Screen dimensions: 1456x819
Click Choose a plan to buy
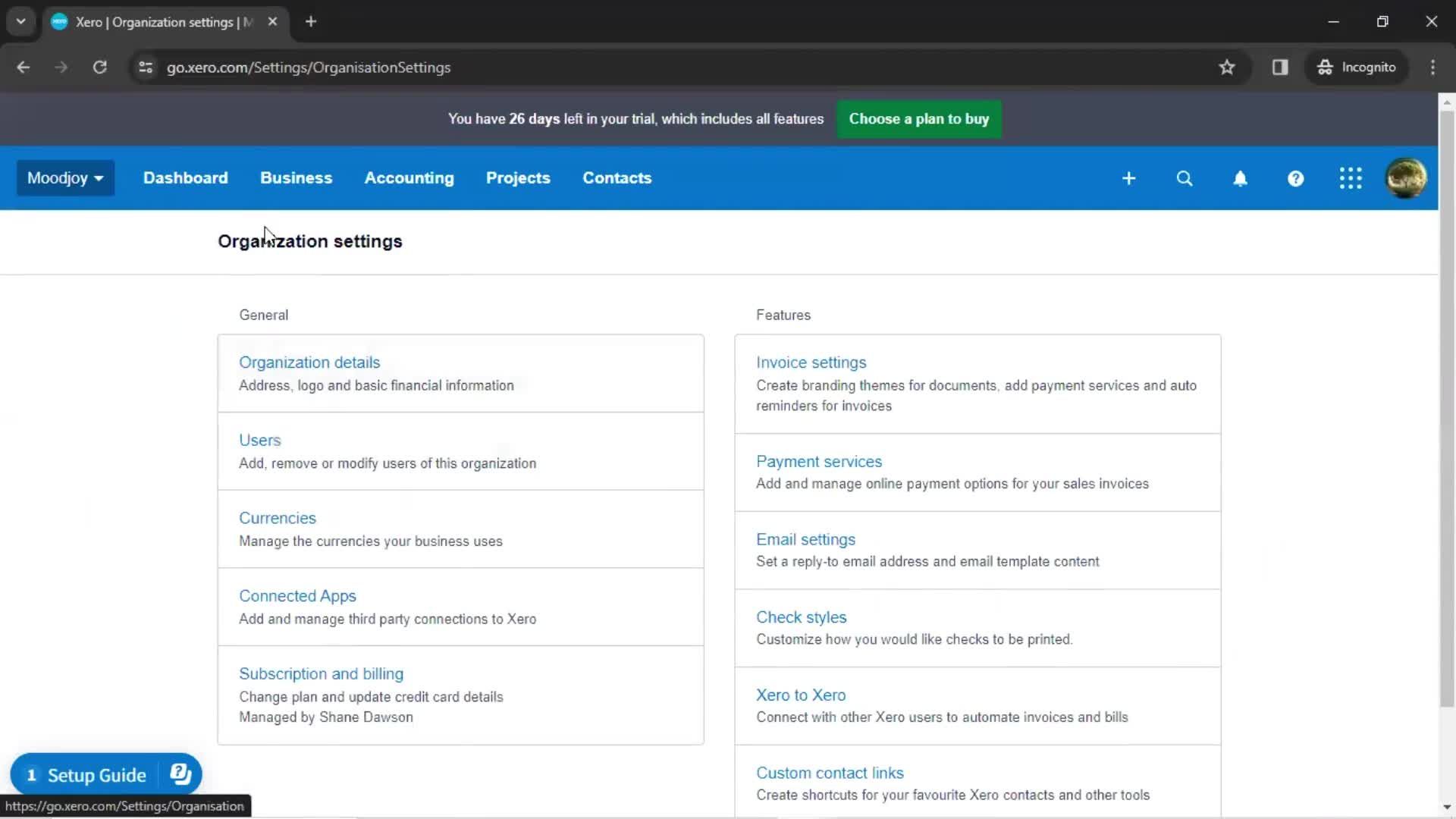918,119
